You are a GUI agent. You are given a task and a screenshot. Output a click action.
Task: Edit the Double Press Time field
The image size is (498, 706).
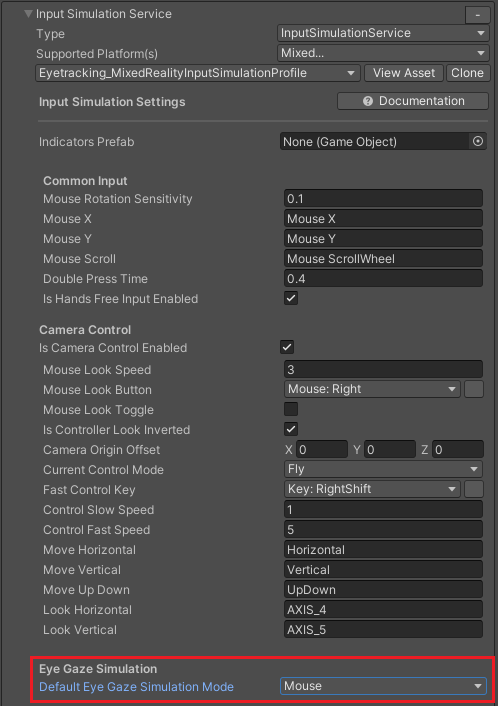point(383,279)
